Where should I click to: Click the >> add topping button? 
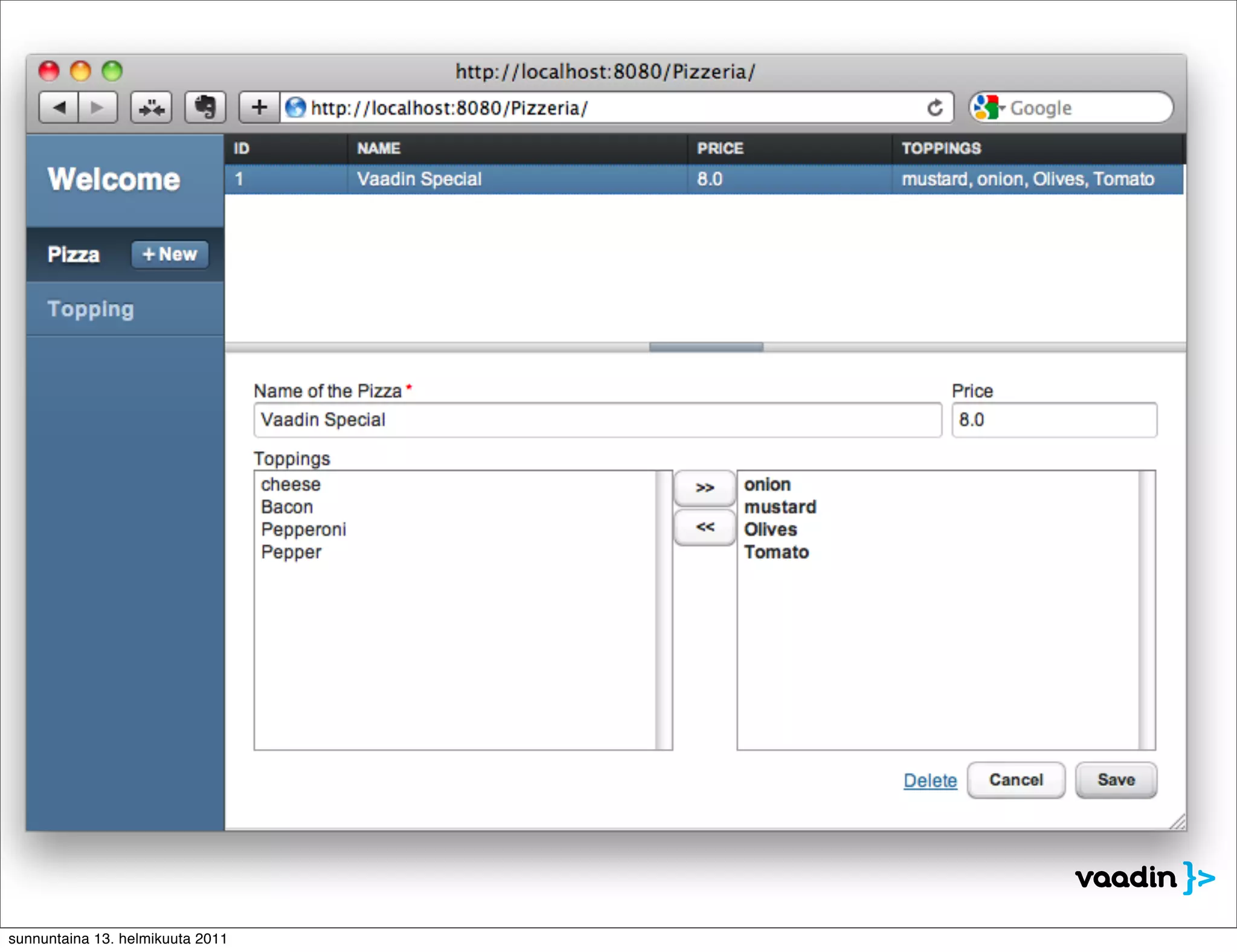pyautogui.click(x=704, y=488)
